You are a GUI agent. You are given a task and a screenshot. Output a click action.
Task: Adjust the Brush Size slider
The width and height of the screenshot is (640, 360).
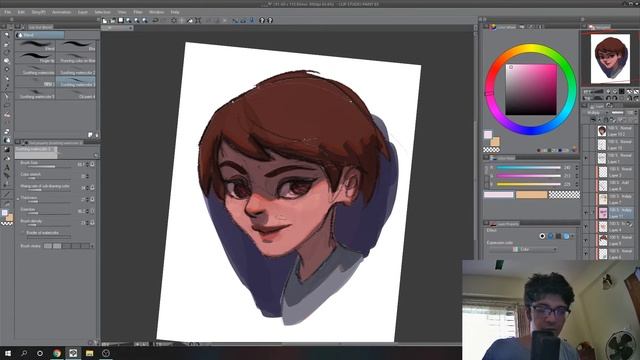pyautogui.click(x=48, y=167)
